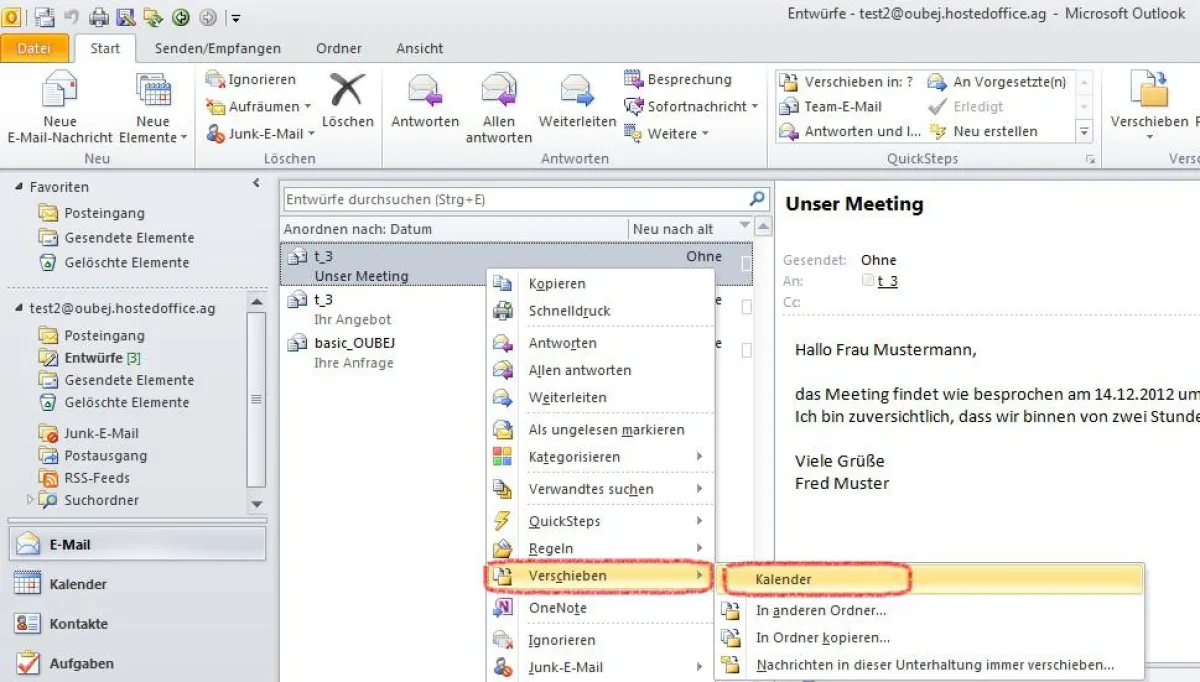Click the print icon in quick access toolbar
This screenshot has height=682, width=1200.
(x=99, y=17)
